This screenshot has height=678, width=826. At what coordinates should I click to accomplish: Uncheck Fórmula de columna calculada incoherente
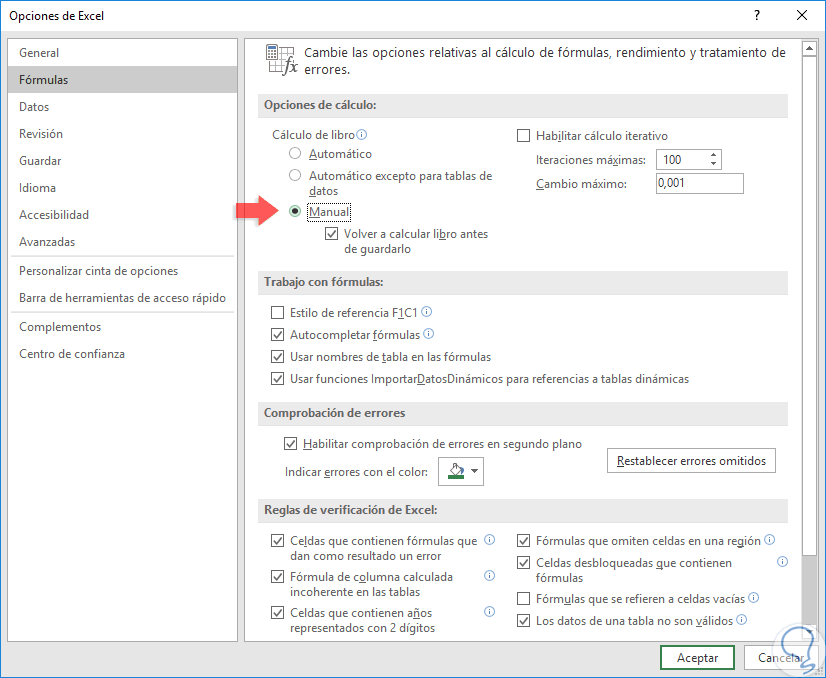click(277, 576)
